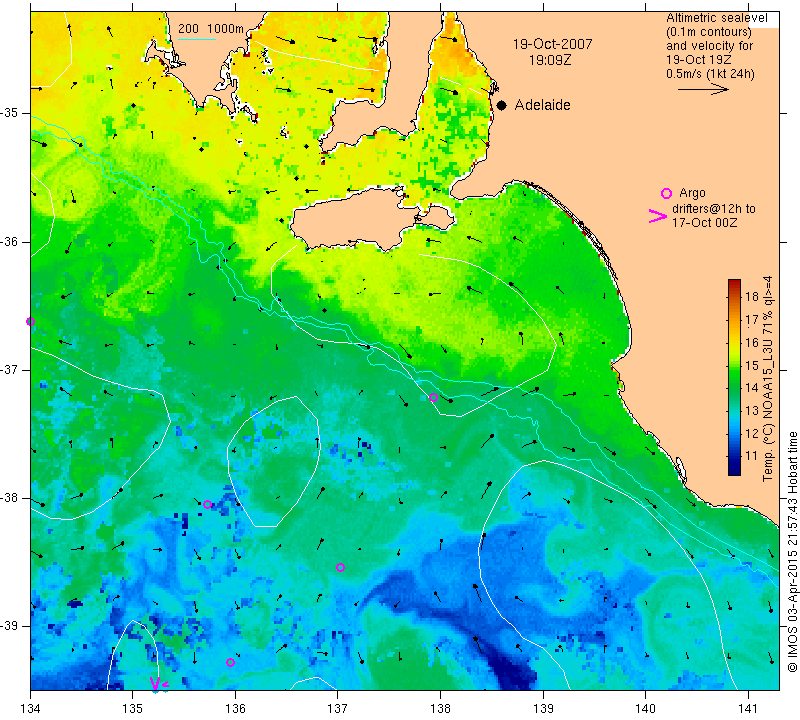800x720 pixels.
Task: Click the Argo float near 136E, 39.3S
Action: point(230,663)
